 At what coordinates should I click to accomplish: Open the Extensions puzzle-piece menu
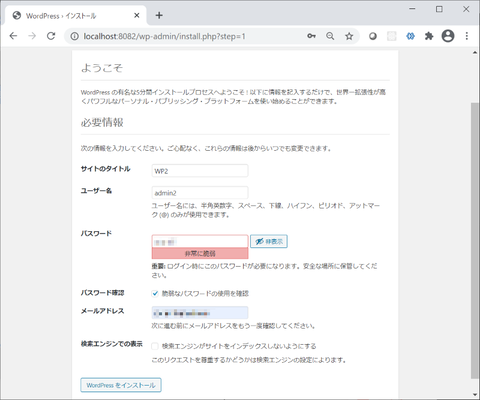(429, 36)
